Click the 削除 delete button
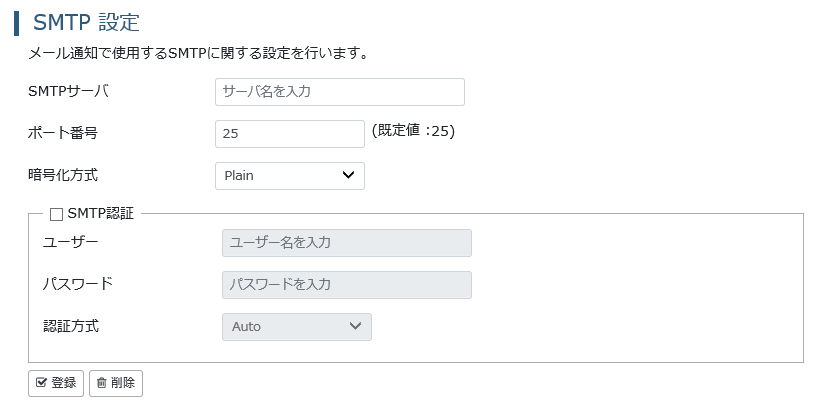Screen dimensions: 823x408 [116, 383]
